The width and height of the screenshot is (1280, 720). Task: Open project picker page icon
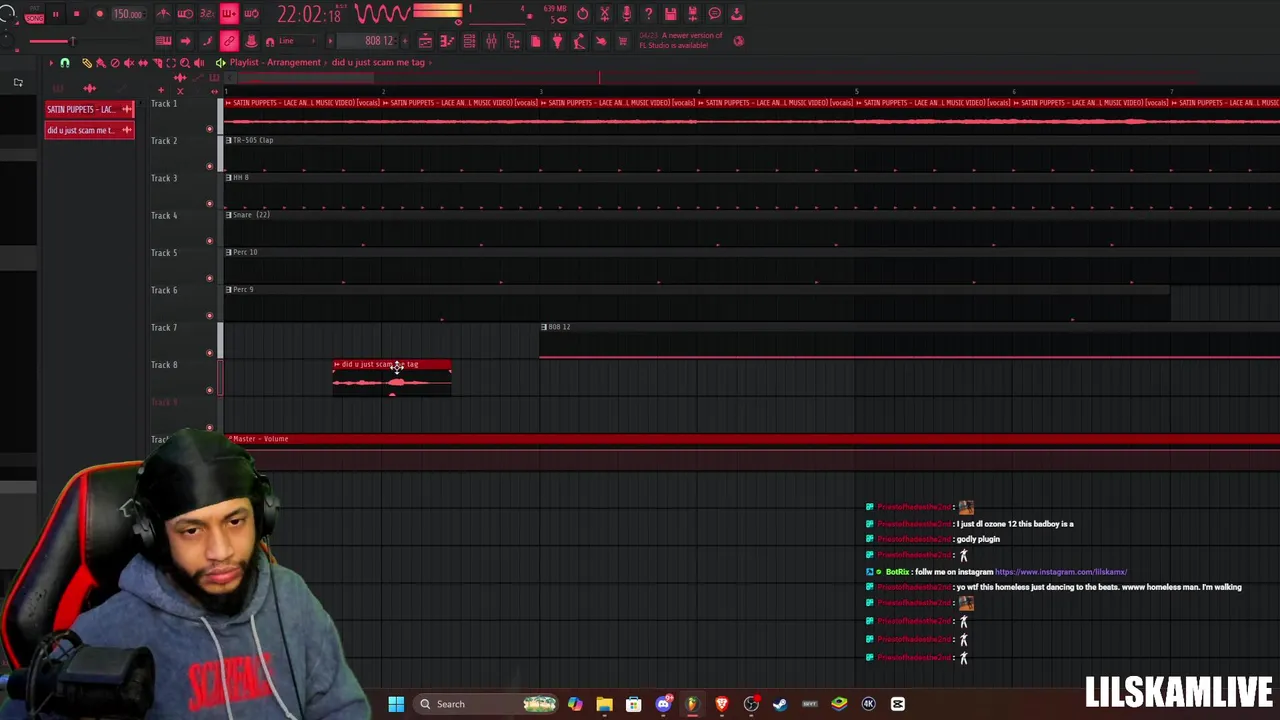coord(535,41)
